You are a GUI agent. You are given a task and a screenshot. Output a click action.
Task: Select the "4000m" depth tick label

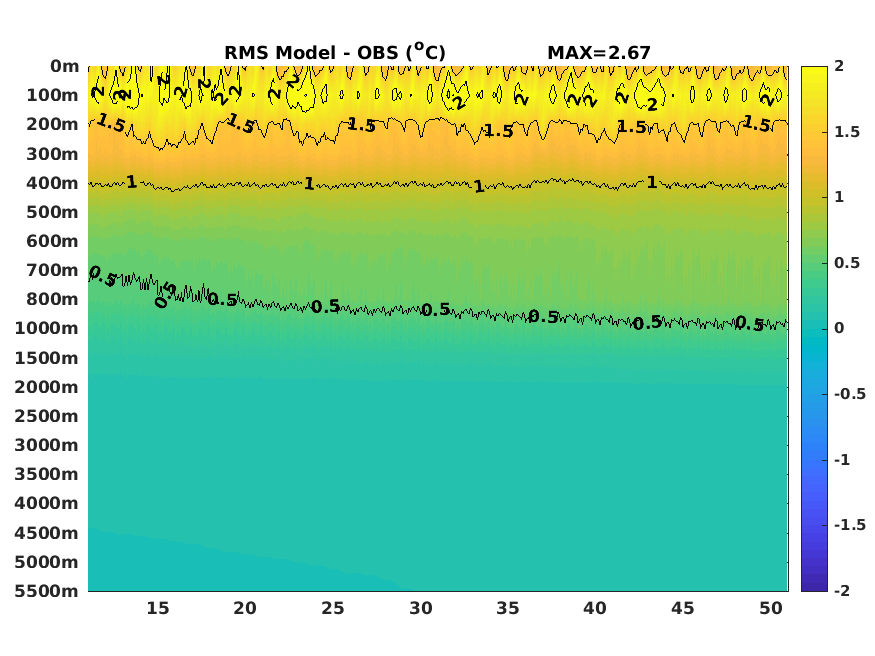[47, 503]
